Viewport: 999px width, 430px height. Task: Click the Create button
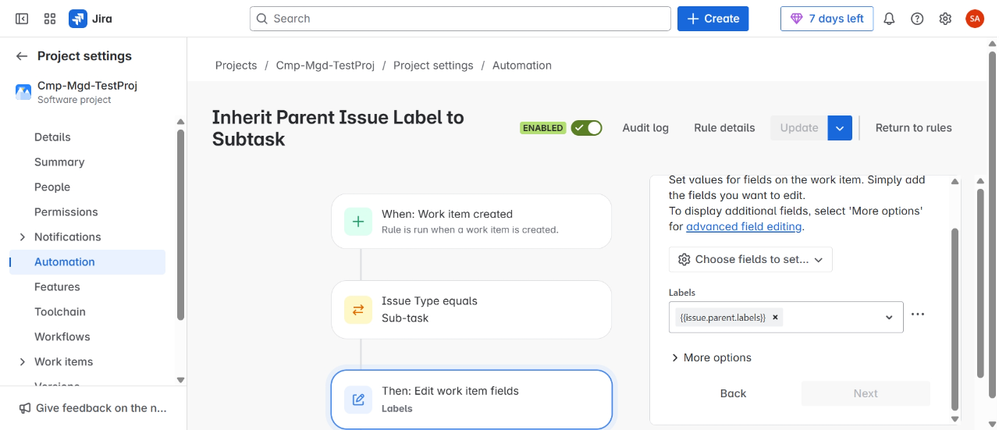coord(712,19)
